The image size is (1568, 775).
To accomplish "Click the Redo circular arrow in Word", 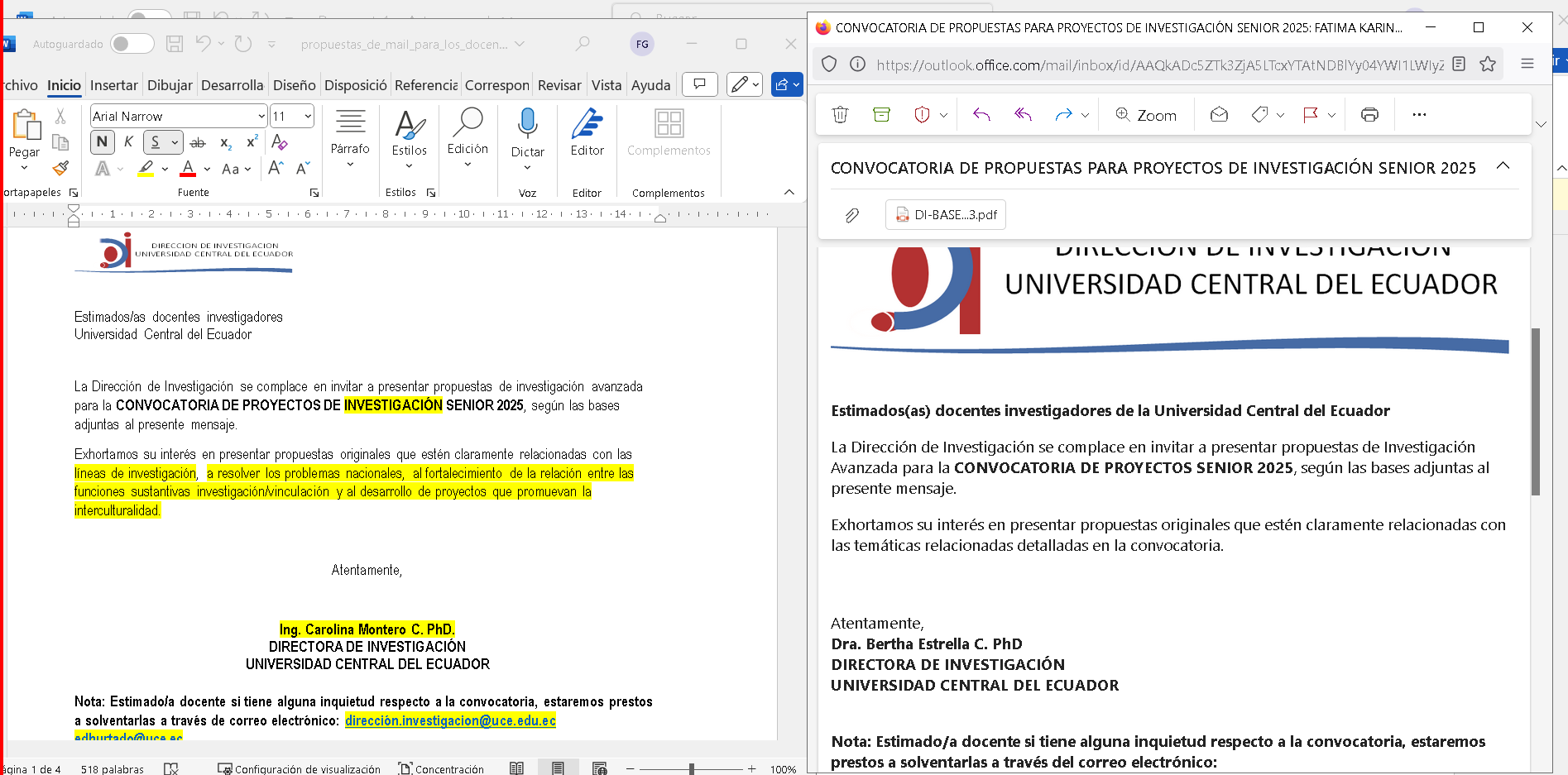I will (242, 44).
